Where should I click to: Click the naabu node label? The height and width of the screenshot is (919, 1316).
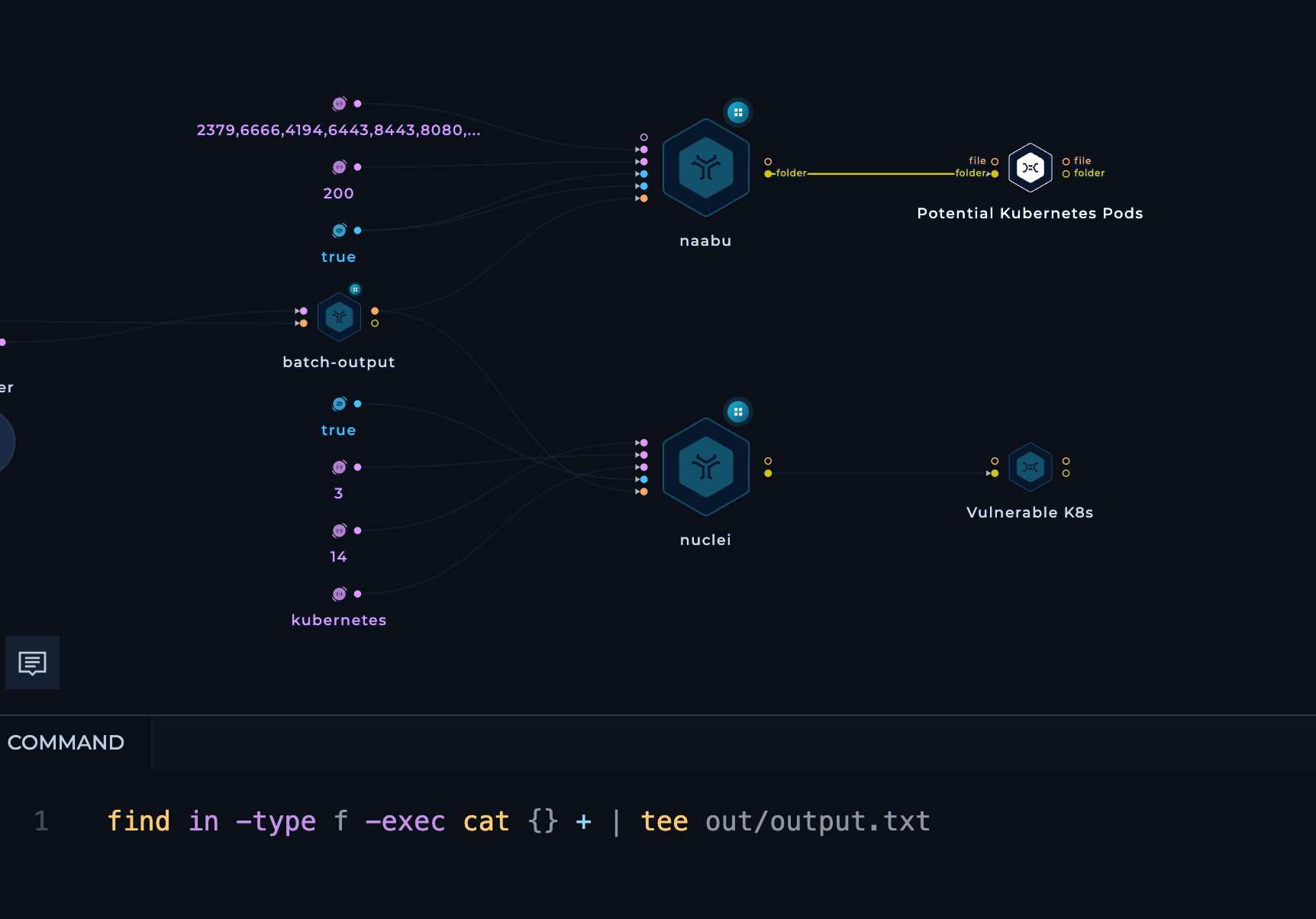(706, 241)
